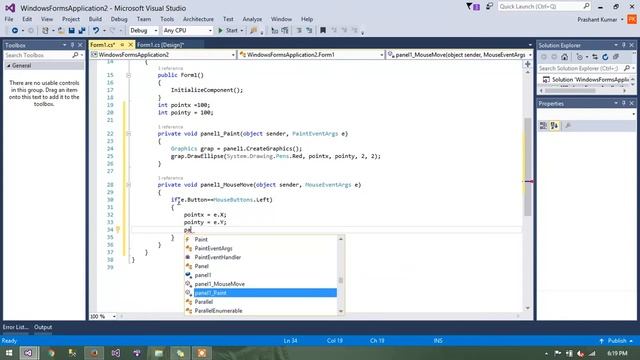The image size is (640, 360).
Task: Click the Solution Explorer horizontal scrollbar
Action: (x=570, y=91)
